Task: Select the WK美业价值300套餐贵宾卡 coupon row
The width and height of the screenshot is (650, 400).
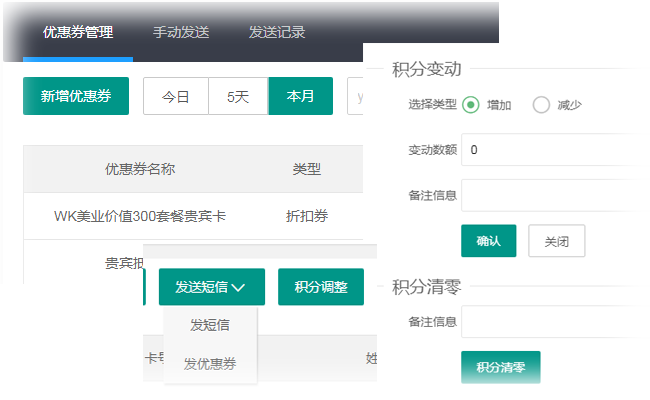Action: [x=140, y=216]
